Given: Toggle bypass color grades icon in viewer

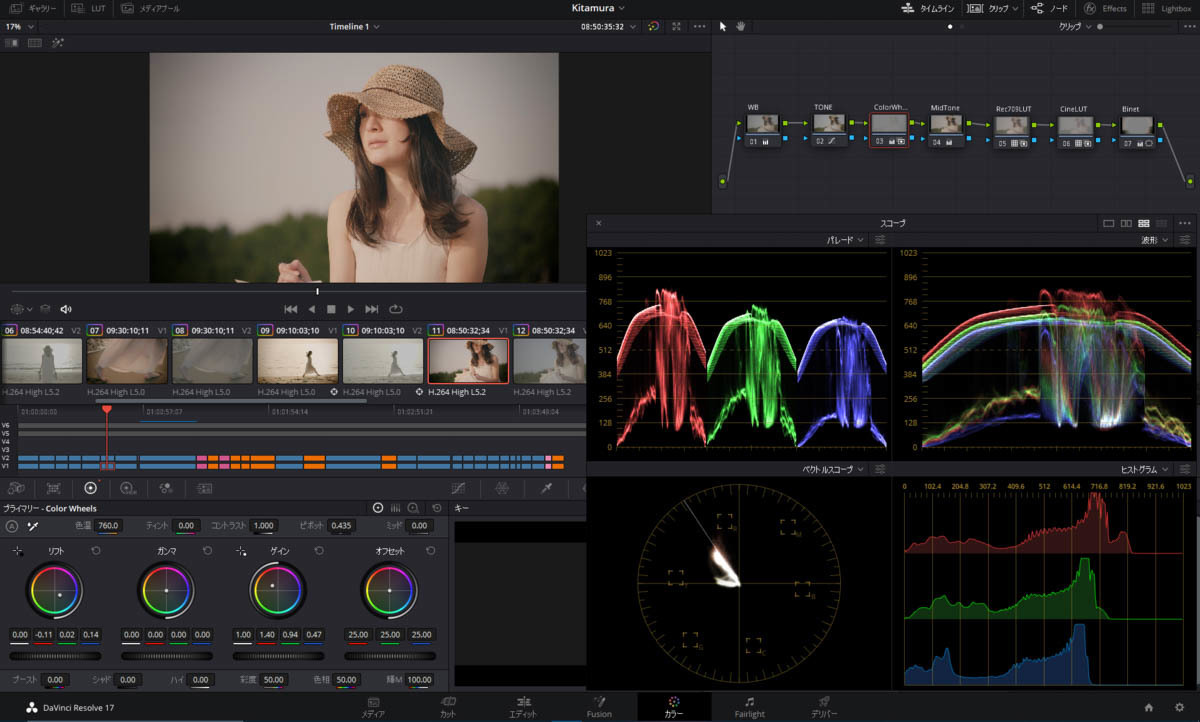Looking at the screenshot, I should tap(653, 26).
